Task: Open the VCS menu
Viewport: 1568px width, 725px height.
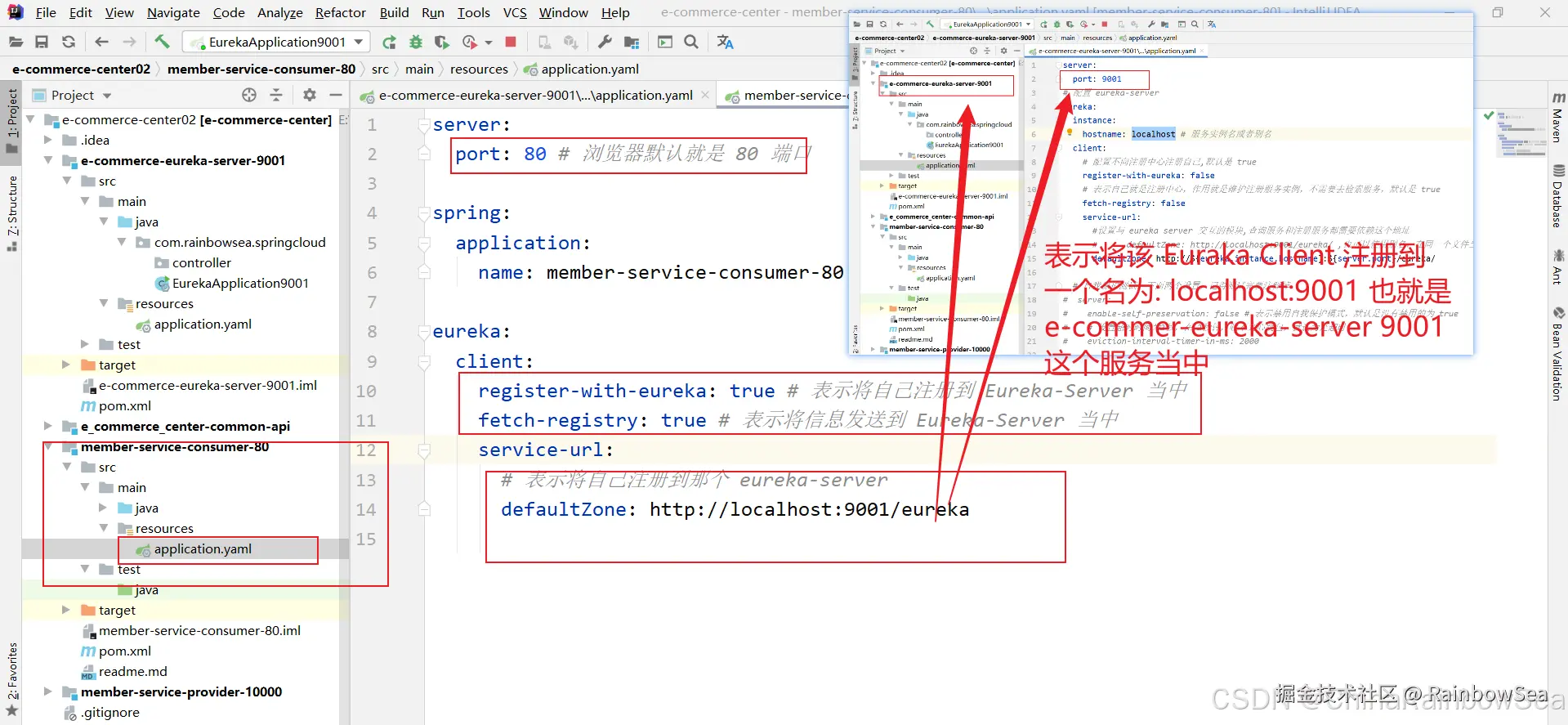Action: (x=515, y=12)
